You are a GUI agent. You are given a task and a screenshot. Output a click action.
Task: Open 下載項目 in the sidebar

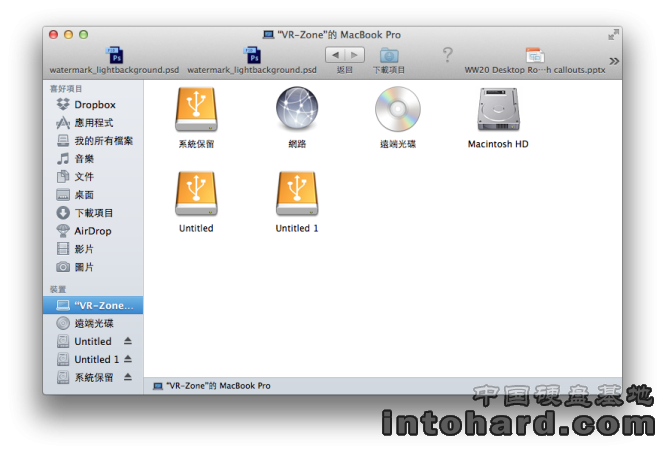(93, 213)
